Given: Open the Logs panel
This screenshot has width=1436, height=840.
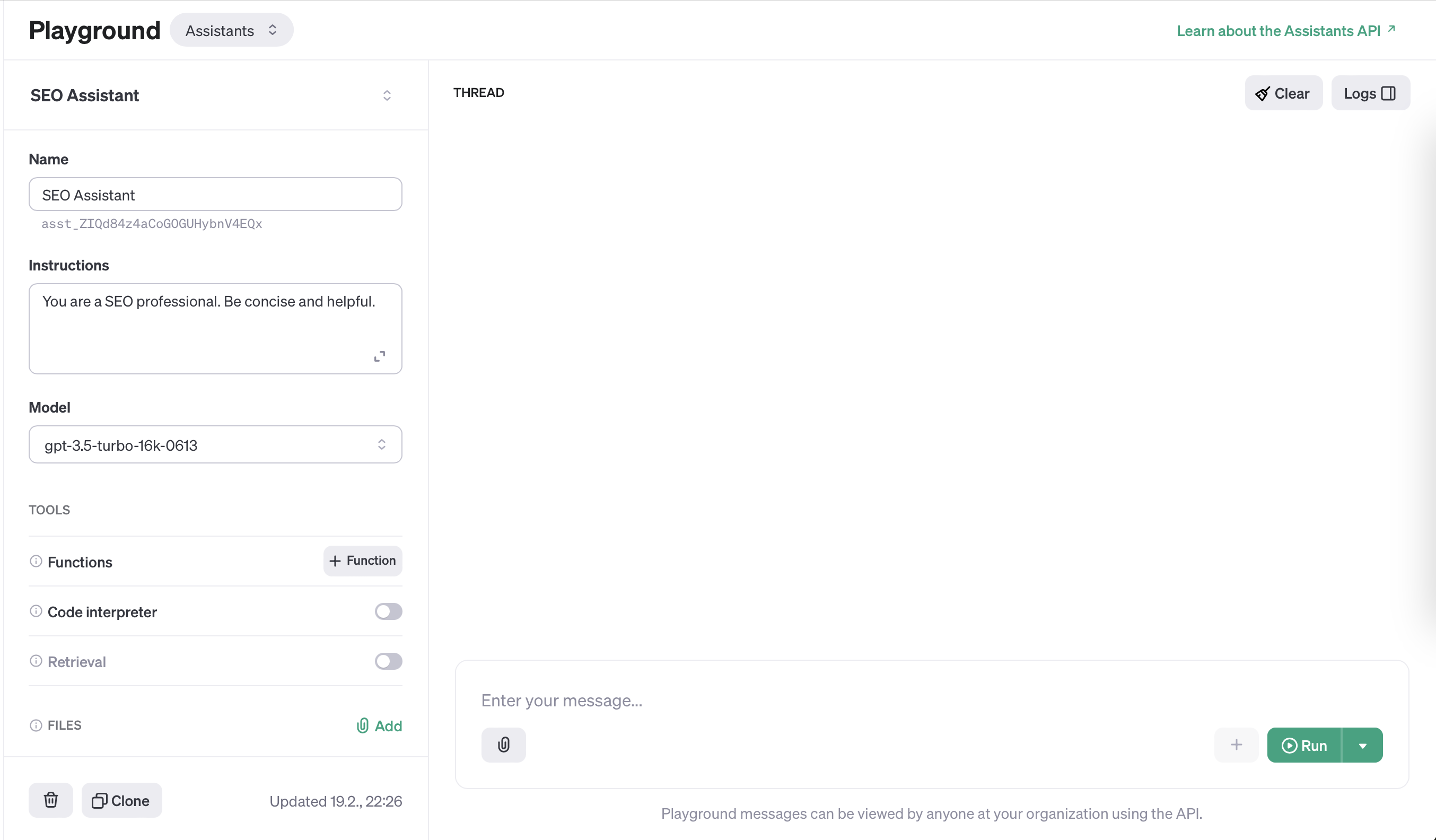Looking at the screenshot, I should pos(1370,93).
